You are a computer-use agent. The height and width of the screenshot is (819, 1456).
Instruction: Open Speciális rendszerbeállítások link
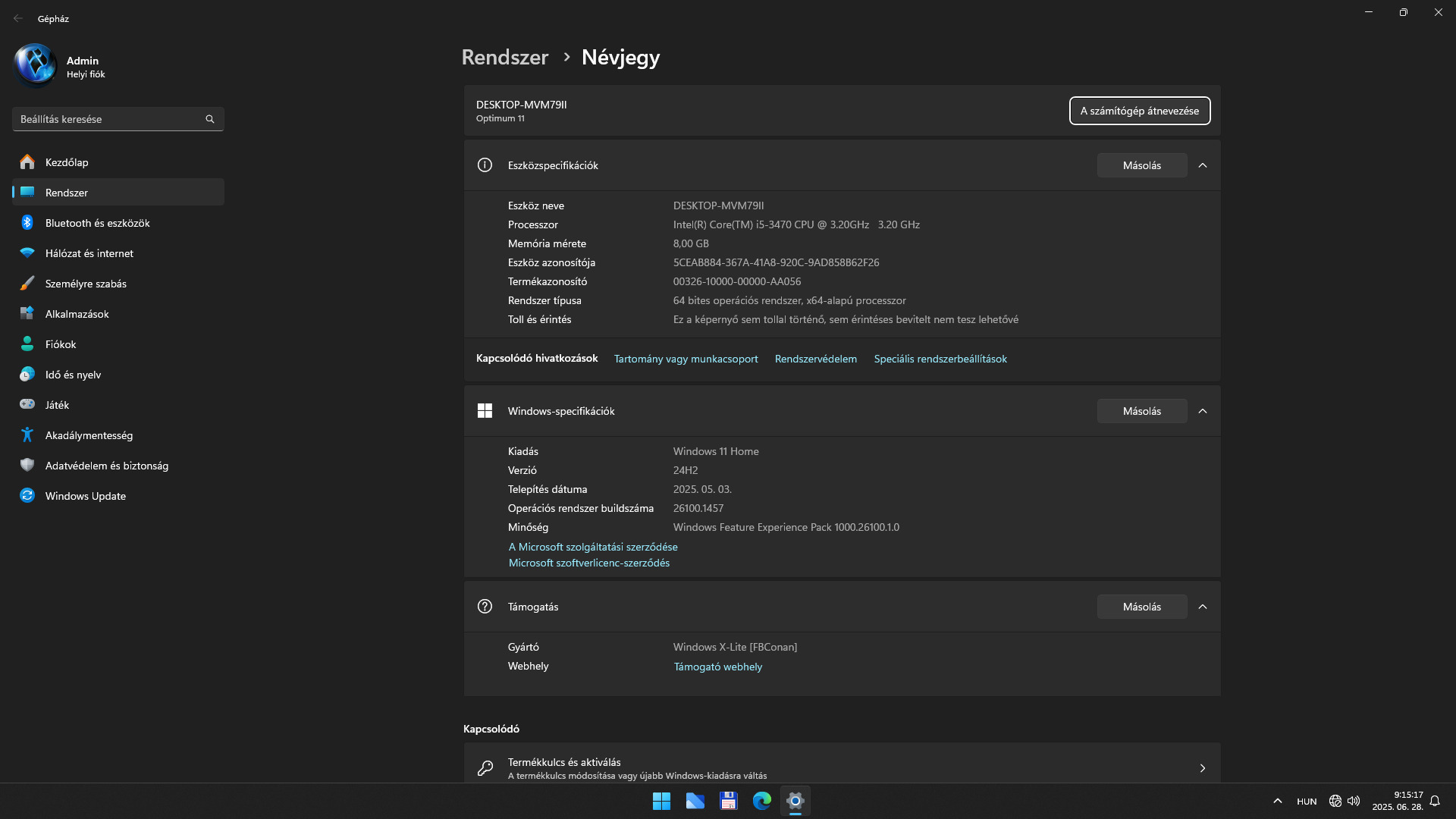coord(940,359)
